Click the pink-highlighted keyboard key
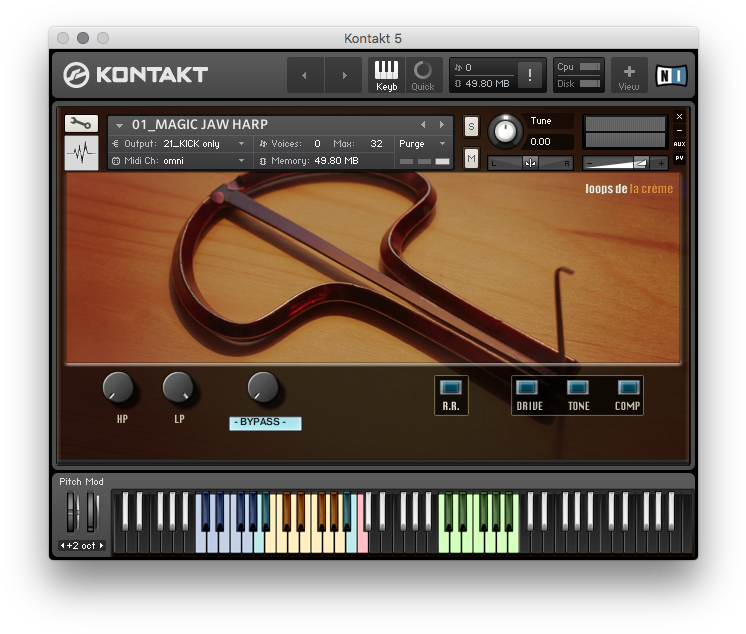Image resolution: width=746 pixels, height=634 pixels. tap(363, 542)
